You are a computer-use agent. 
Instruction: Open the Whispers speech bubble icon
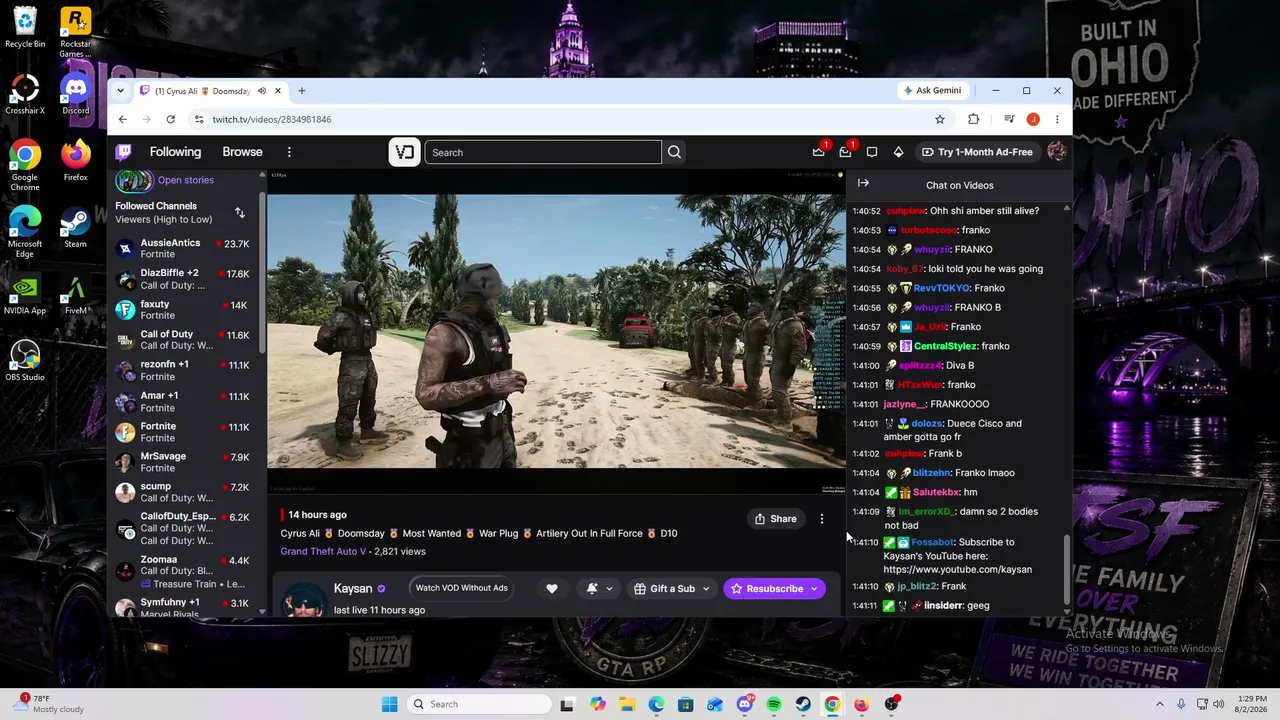(x=872, y=152)
